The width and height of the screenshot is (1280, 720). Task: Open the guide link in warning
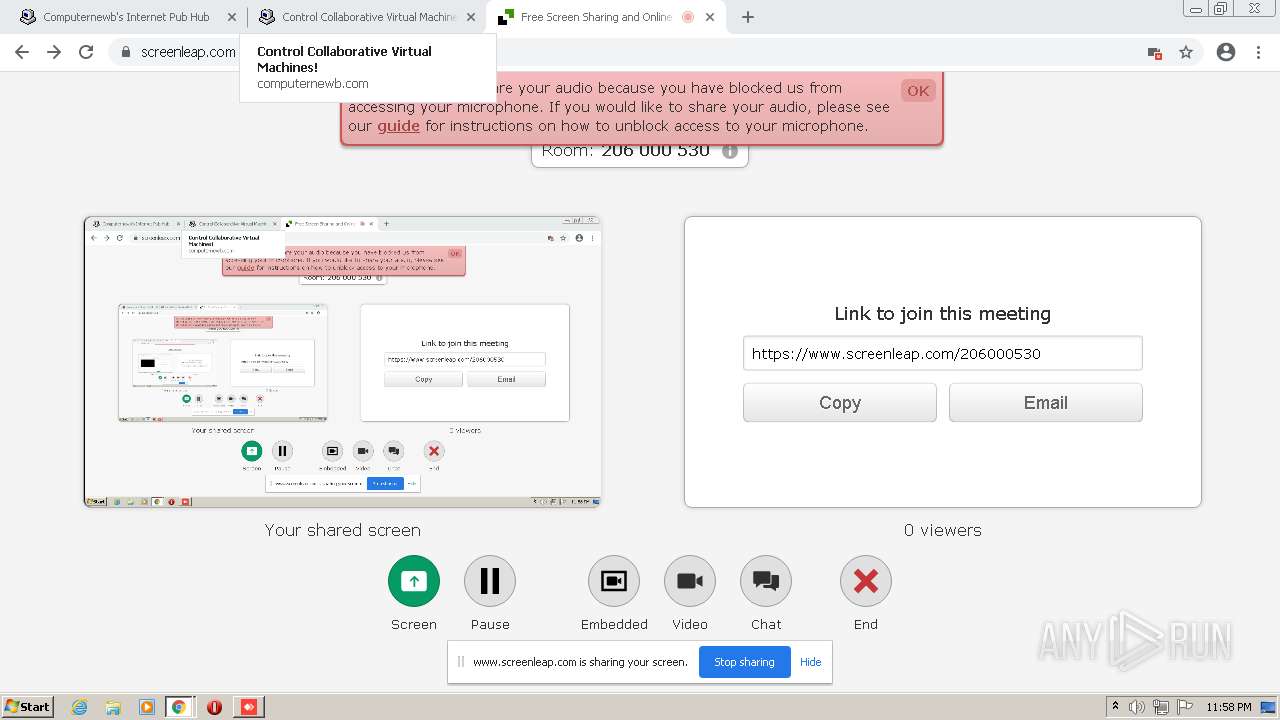tap(398, 126)
